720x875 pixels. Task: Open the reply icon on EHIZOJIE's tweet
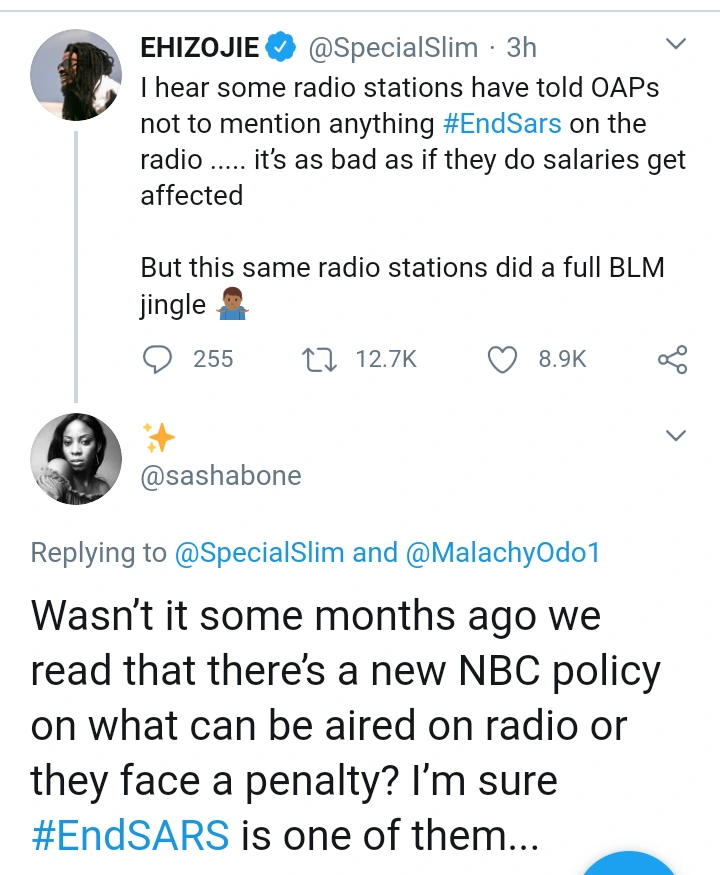[158, 359]
